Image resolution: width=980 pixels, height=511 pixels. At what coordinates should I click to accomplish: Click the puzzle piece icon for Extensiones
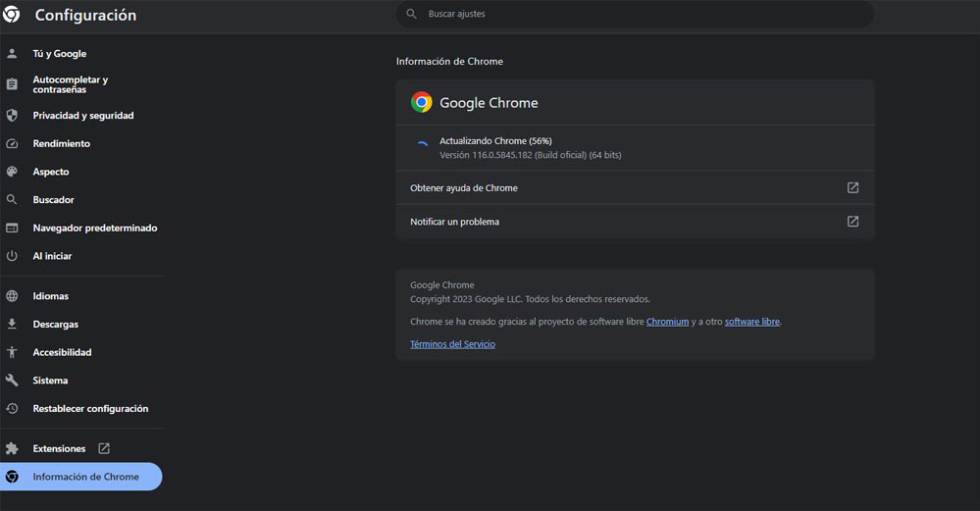point(12,448)
